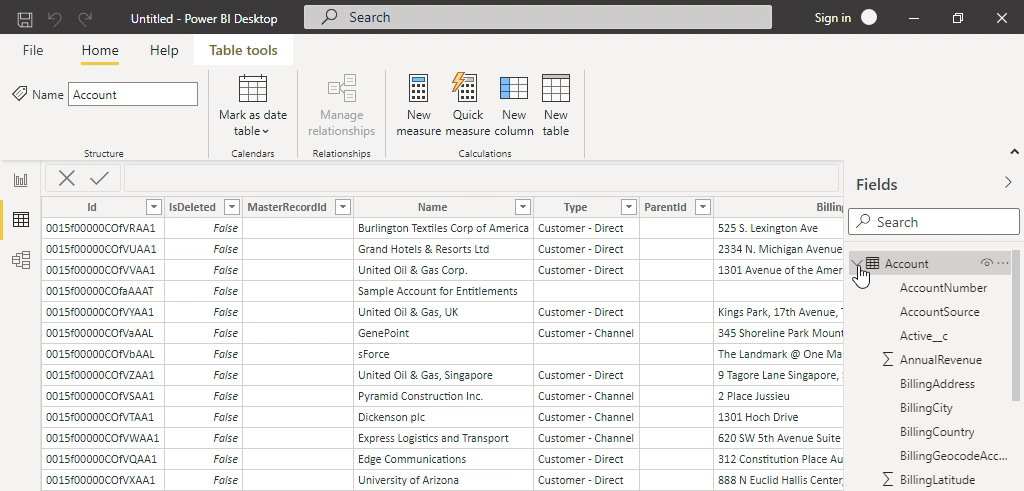The width and height of the screenshot is (1024, 491).
Task: Click the Account table icon in Fields
Action: click(872, 263)
